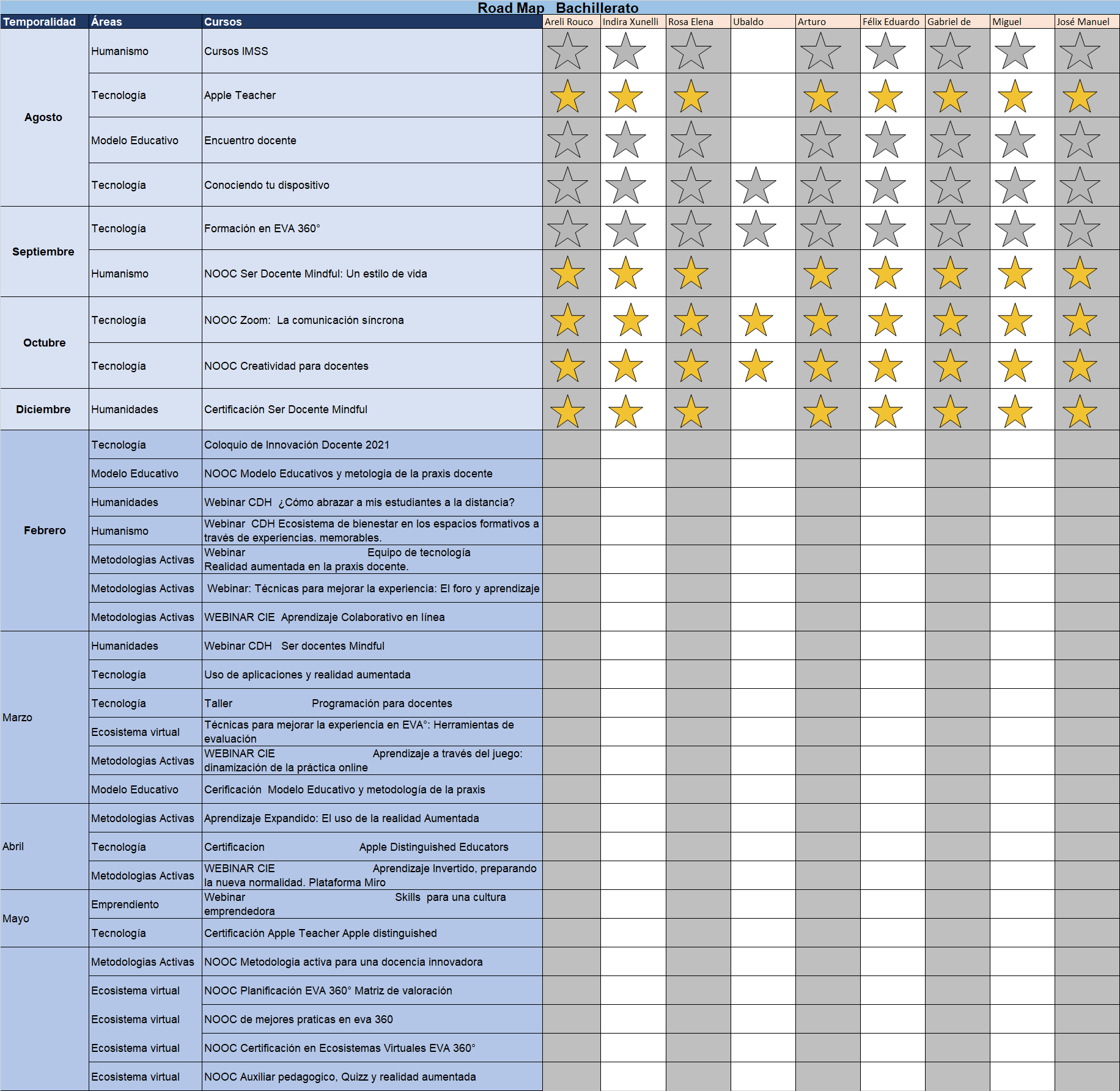
Task: Click the gold star for Indira Xunelli Apple Teacher
Action: click(x=625, y=96)
